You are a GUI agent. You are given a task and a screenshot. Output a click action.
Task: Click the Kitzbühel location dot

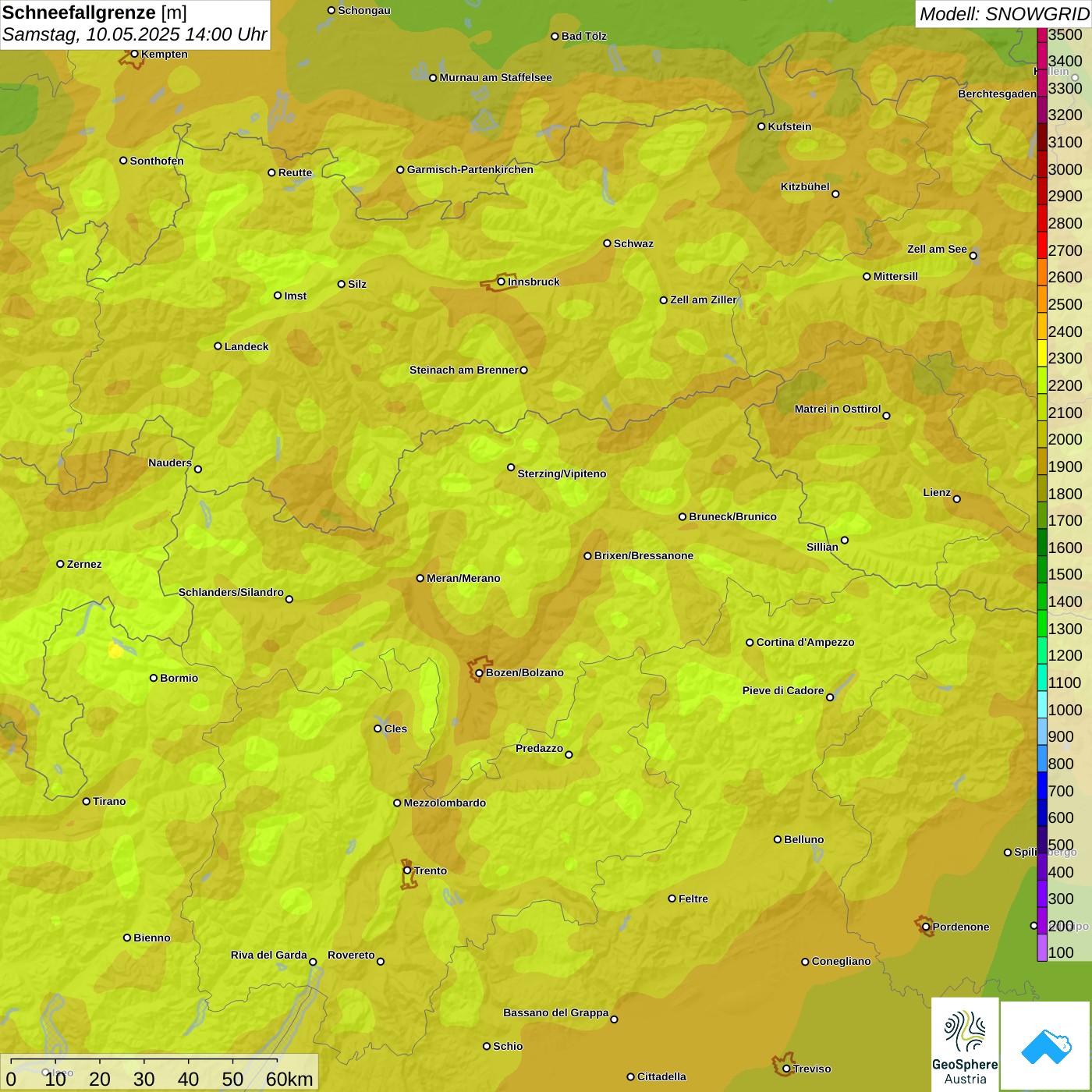pyautogui.click(x=835, y=194)
